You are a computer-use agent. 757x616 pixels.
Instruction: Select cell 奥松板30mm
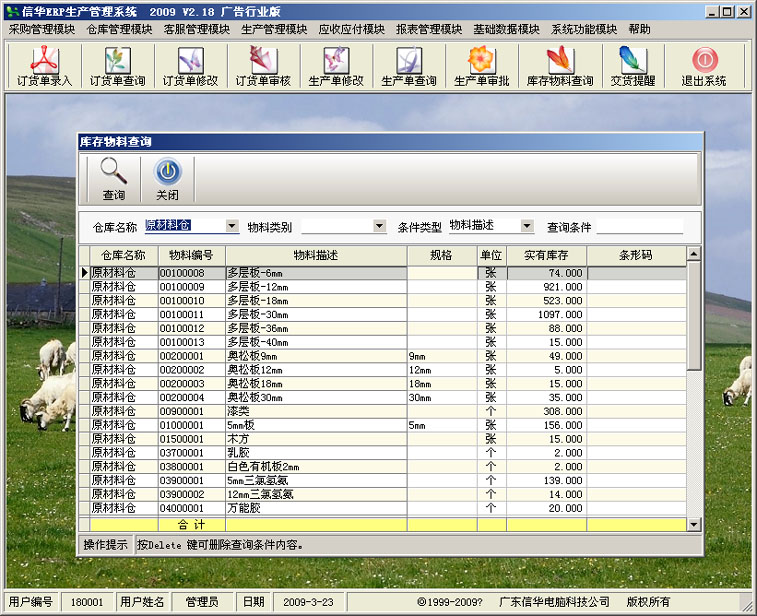(x=316, y=398)
